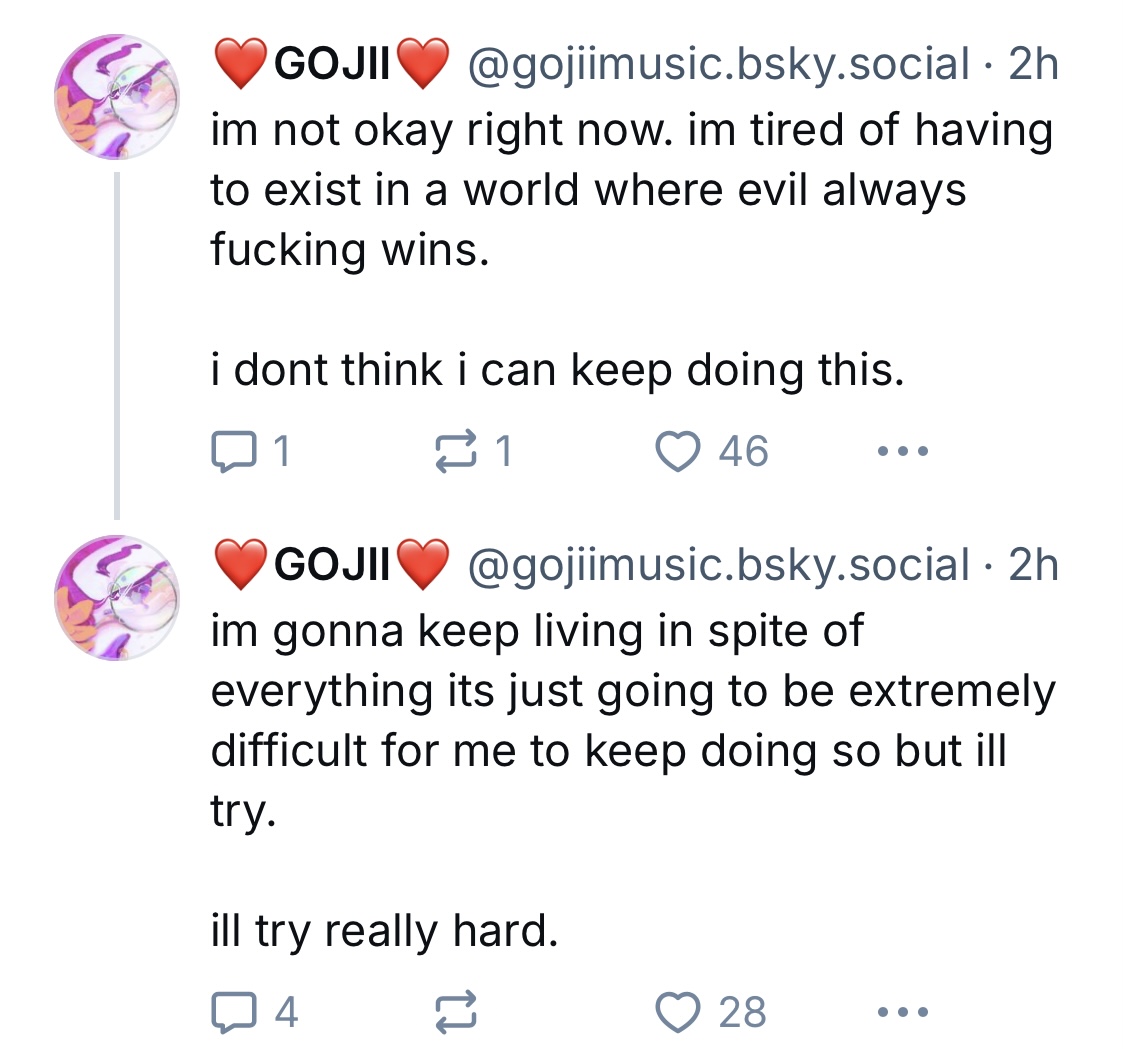
Task: Open the "evil always wins" post text
Action: (x=600, y=190)
